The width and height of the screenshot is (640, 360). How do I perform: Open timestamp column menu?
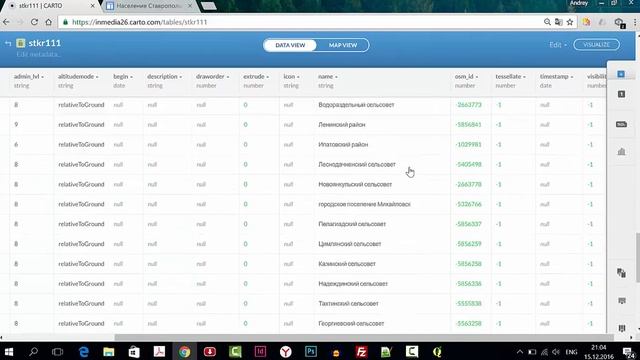click(x=572, y=77)
